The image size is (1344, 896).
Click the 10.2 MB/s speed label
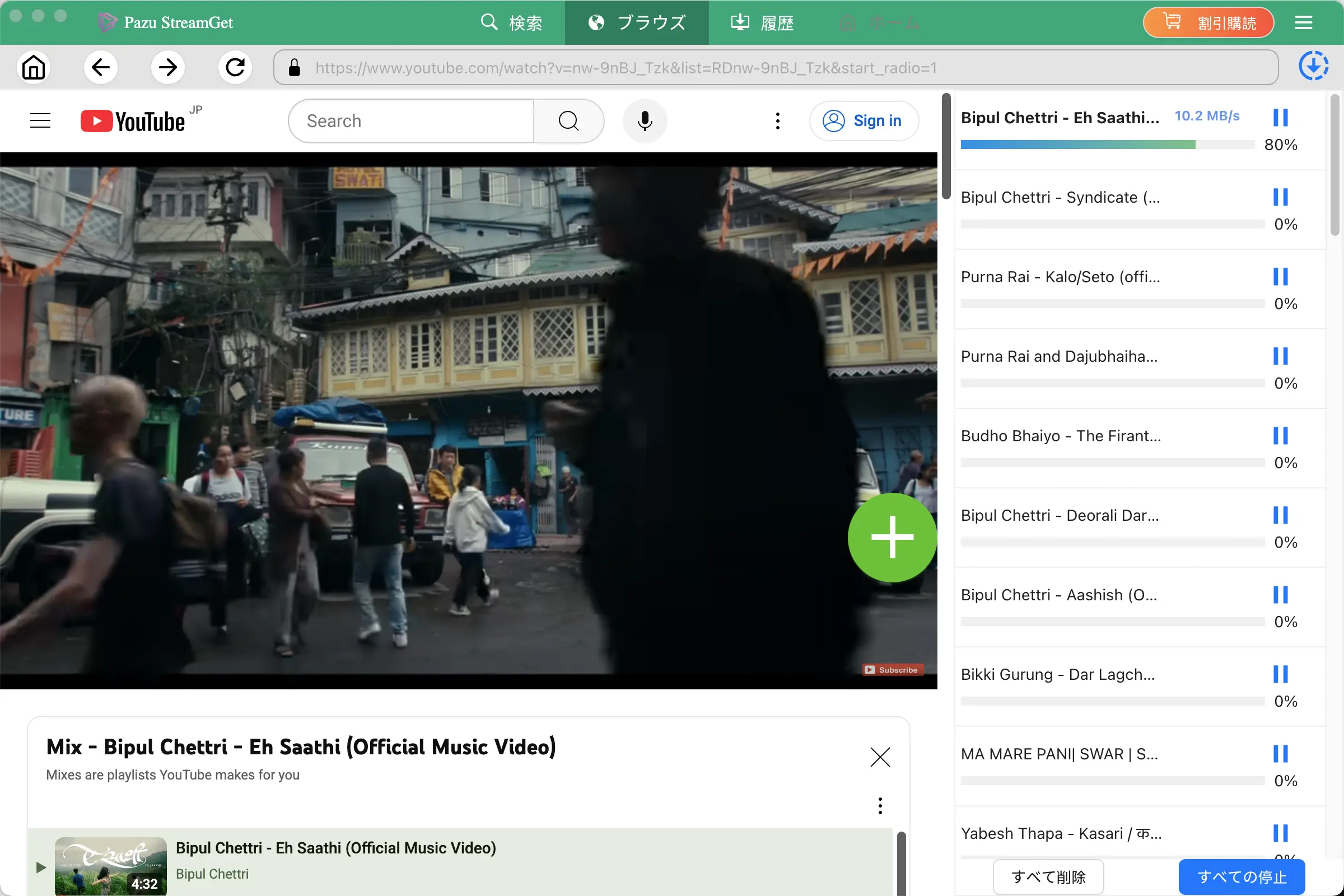[1206, 116]
